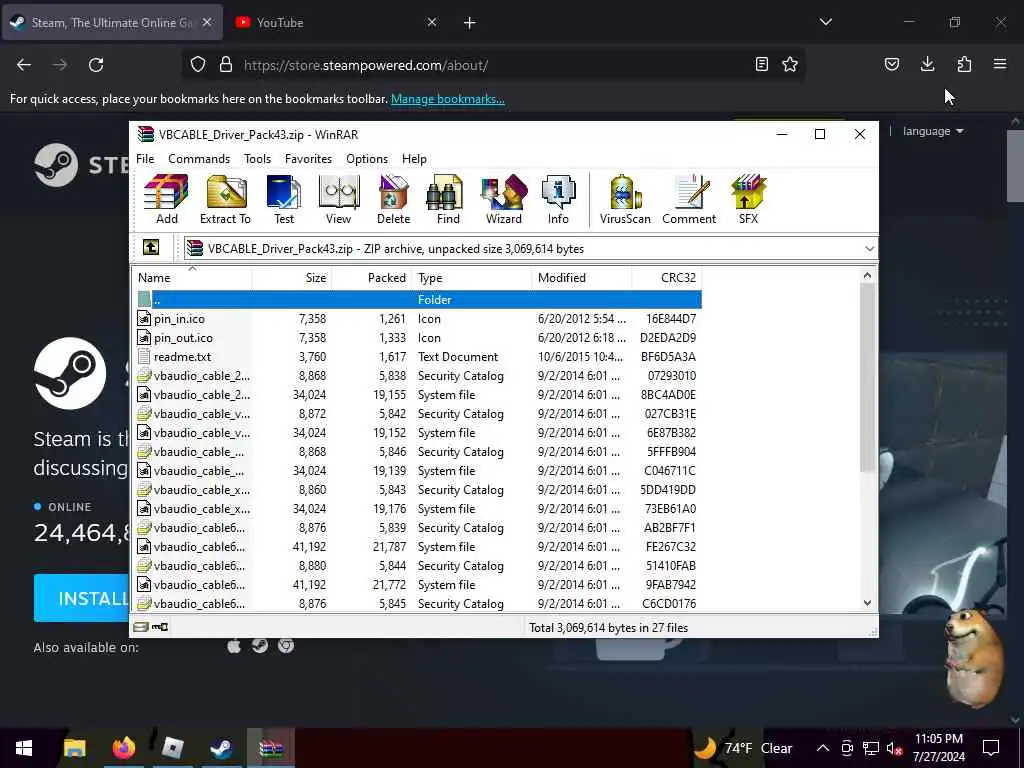Sort file list by Modified column
The width and height of the screenshot is (1024, 768).
pos(582,278)
